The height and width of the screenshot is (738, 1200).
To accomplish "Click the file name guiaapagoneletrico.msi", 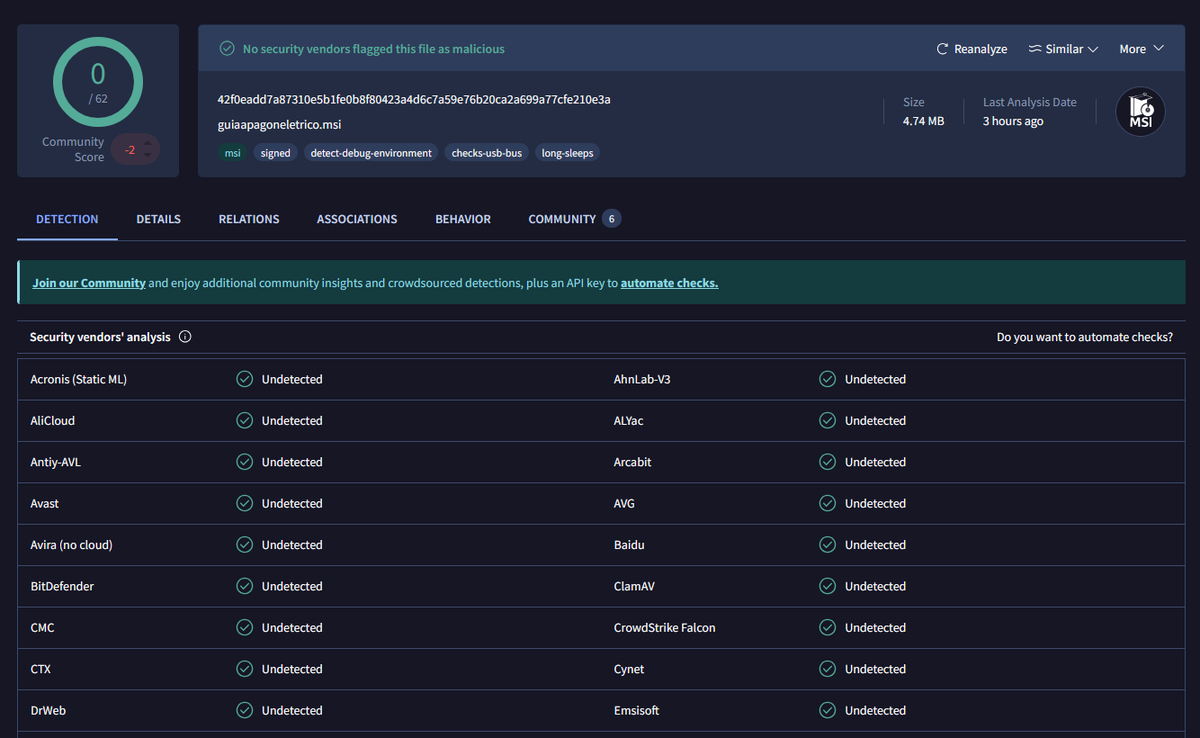I will pos(279,125).
